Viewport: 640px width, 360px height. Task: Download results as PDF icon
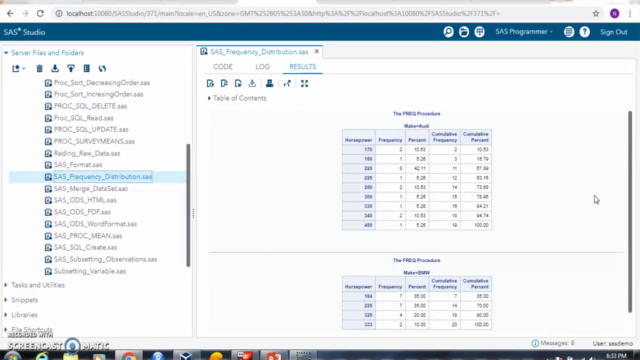(x=224, y=84)
